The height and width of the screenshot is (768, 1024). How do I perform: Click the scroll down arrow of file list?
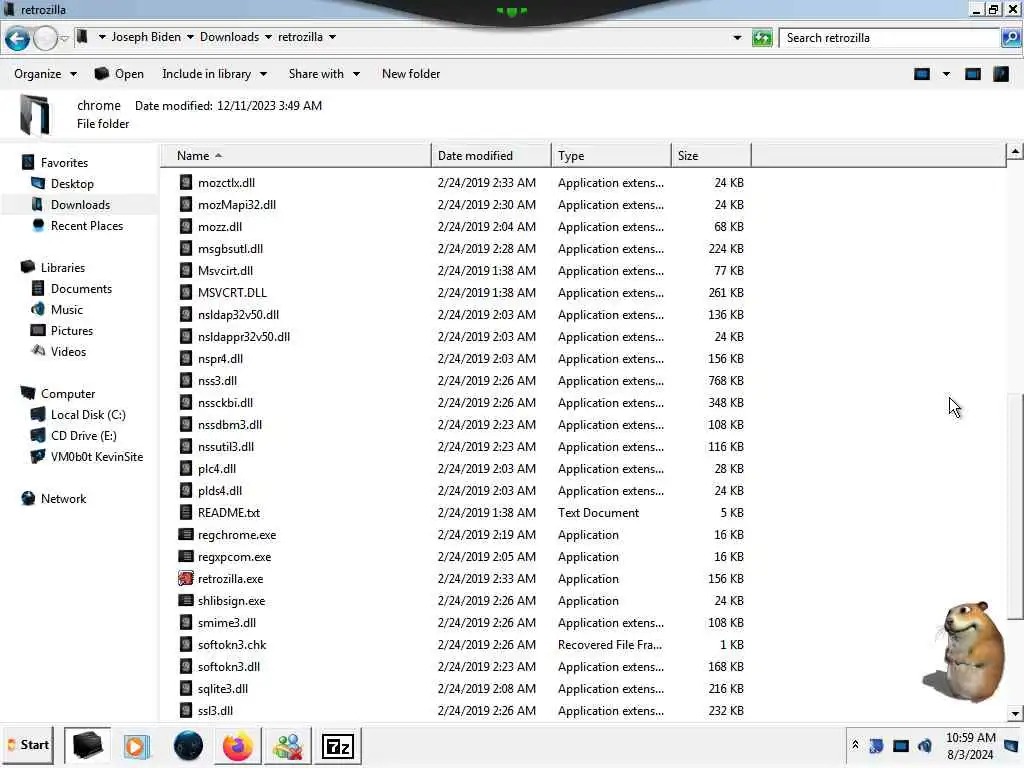click(1014, 713)
